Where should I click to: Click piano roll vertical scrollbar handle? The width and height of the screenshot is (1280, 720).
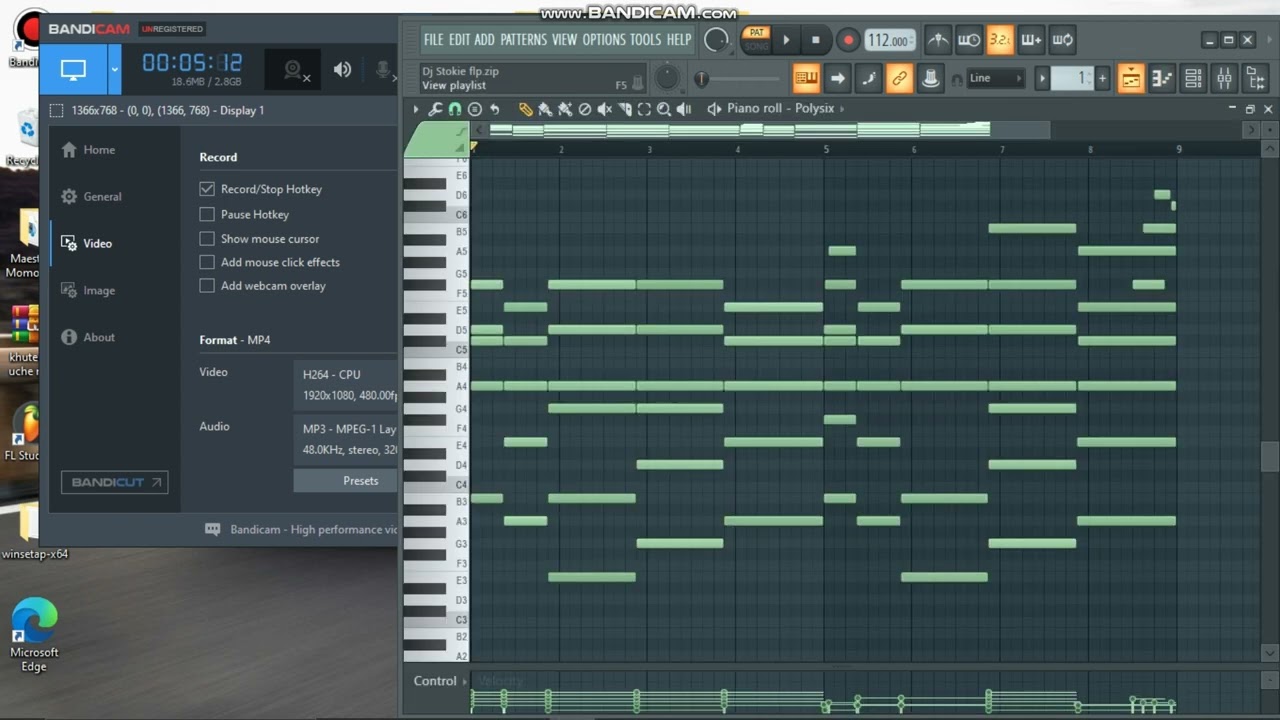point(1270,457)
